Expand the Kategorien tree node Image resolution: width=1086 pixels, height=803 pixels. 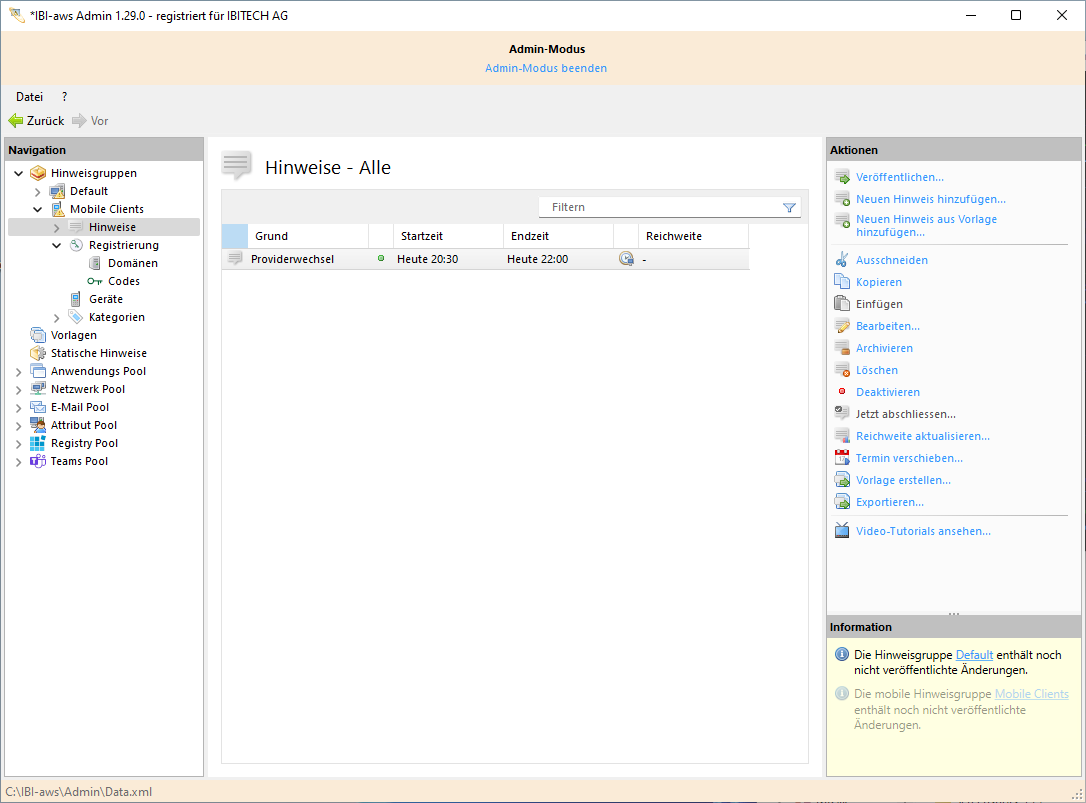pos(57,318)
